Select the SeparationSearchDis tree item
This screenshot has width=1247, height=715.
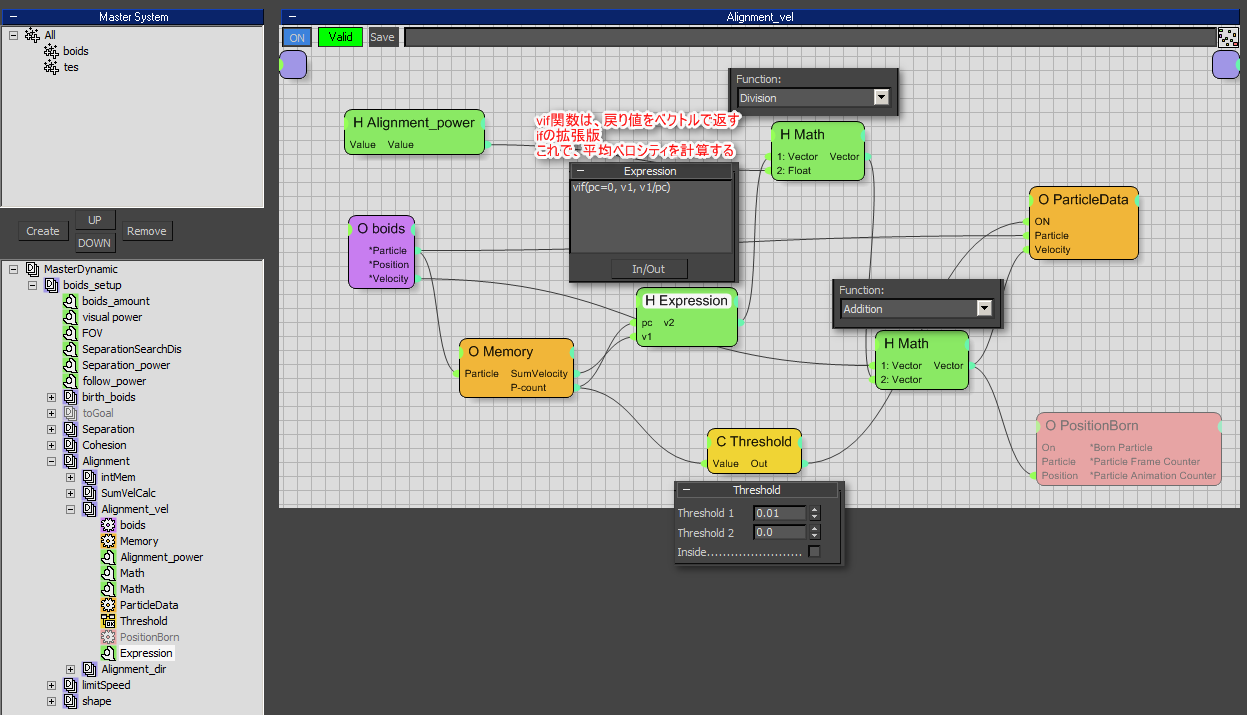pyautogui.click(x=132, y=349)
